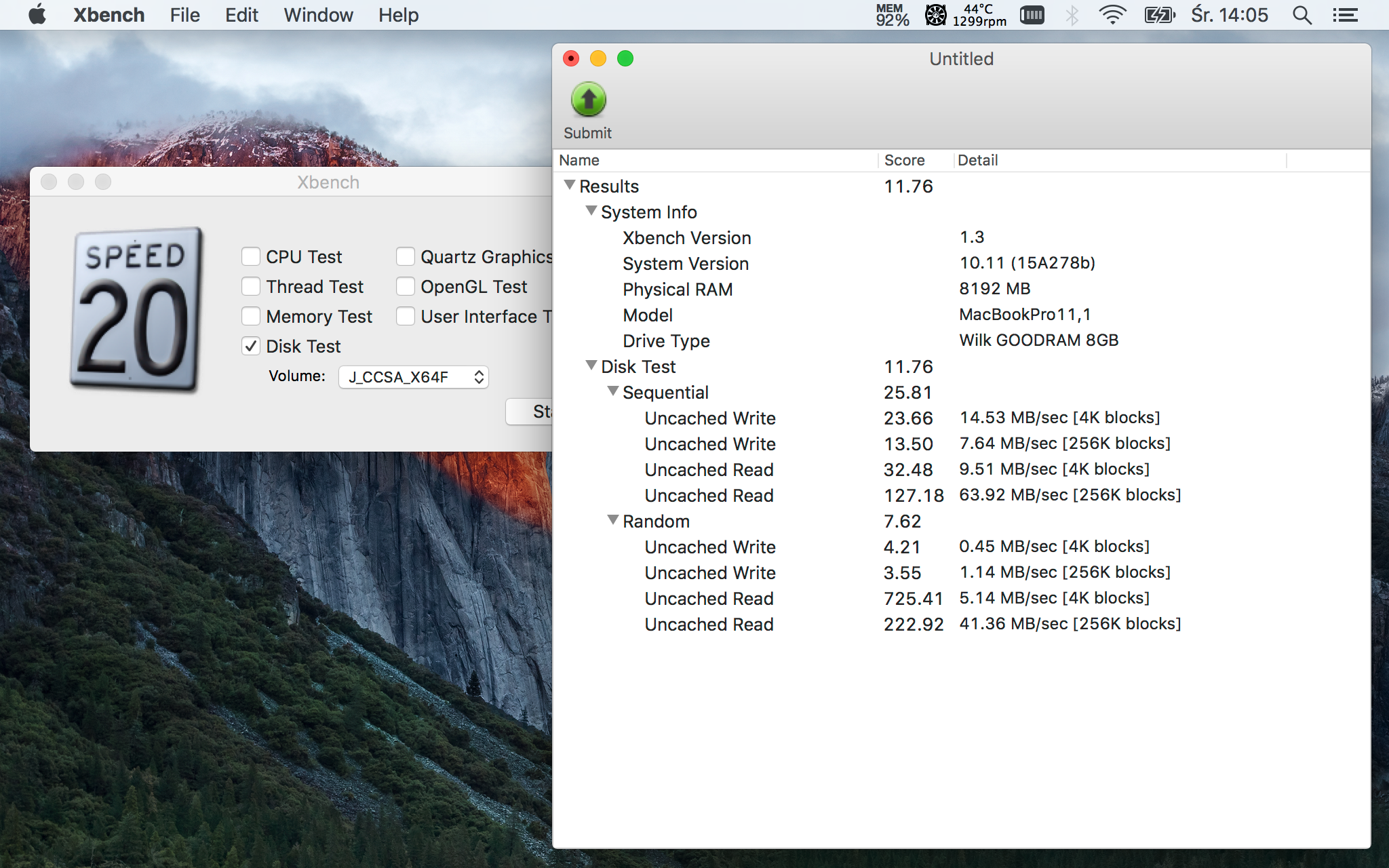Click the Random score 7.62
This screenshot has height=868, width=1389.
click(902, 521)
